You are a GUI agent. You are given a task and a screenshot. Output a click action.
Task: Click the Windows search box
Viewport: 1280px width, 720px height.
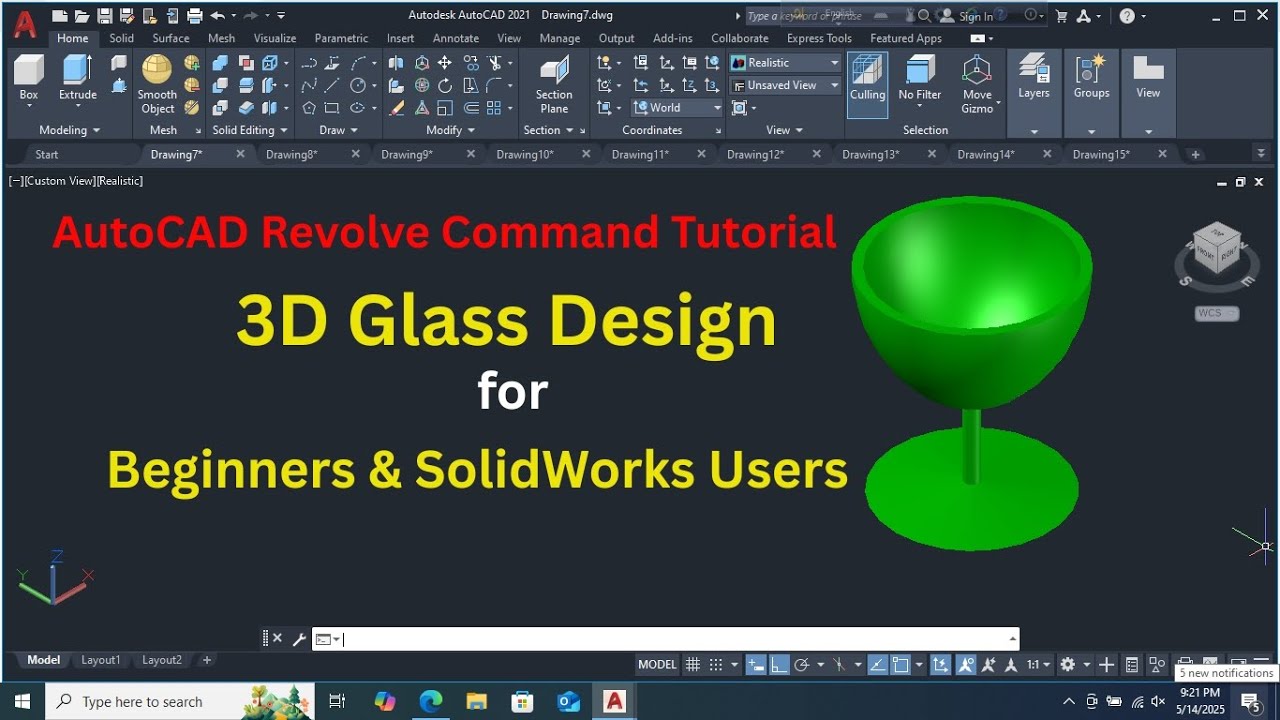tap(180, 702)
